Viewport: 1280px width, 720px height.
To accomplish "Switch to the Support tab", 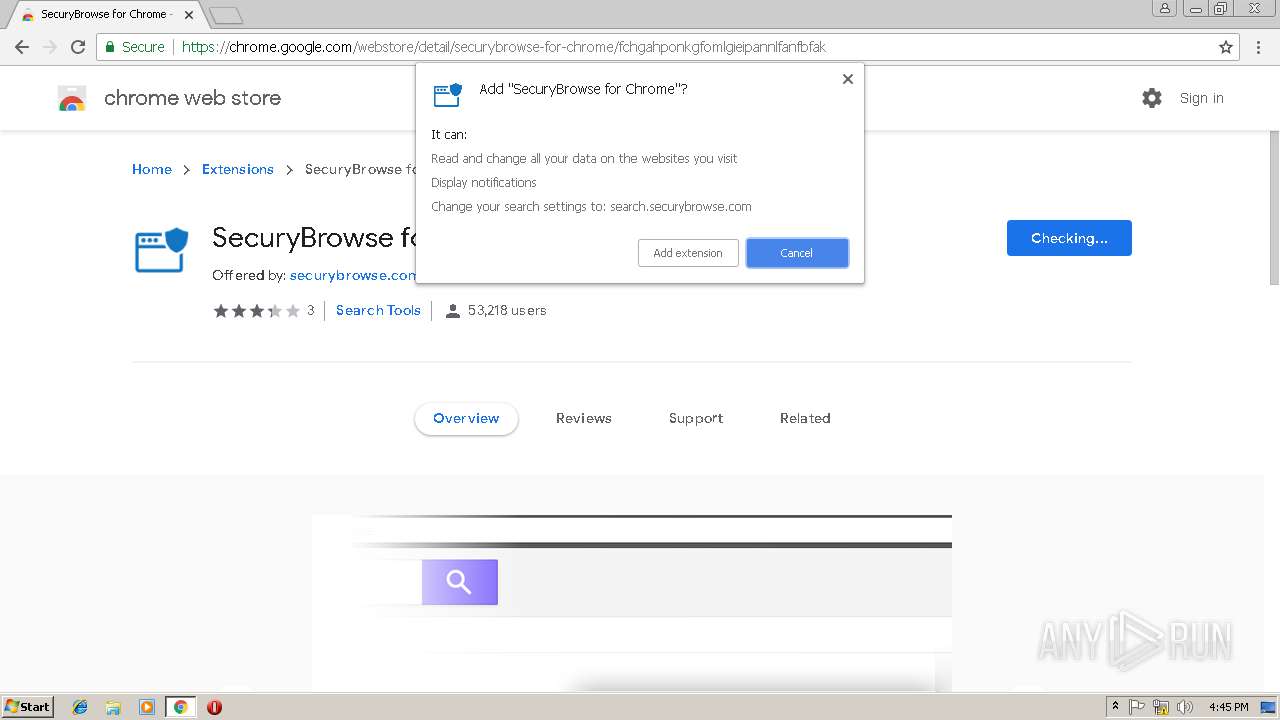I will 696,418.
